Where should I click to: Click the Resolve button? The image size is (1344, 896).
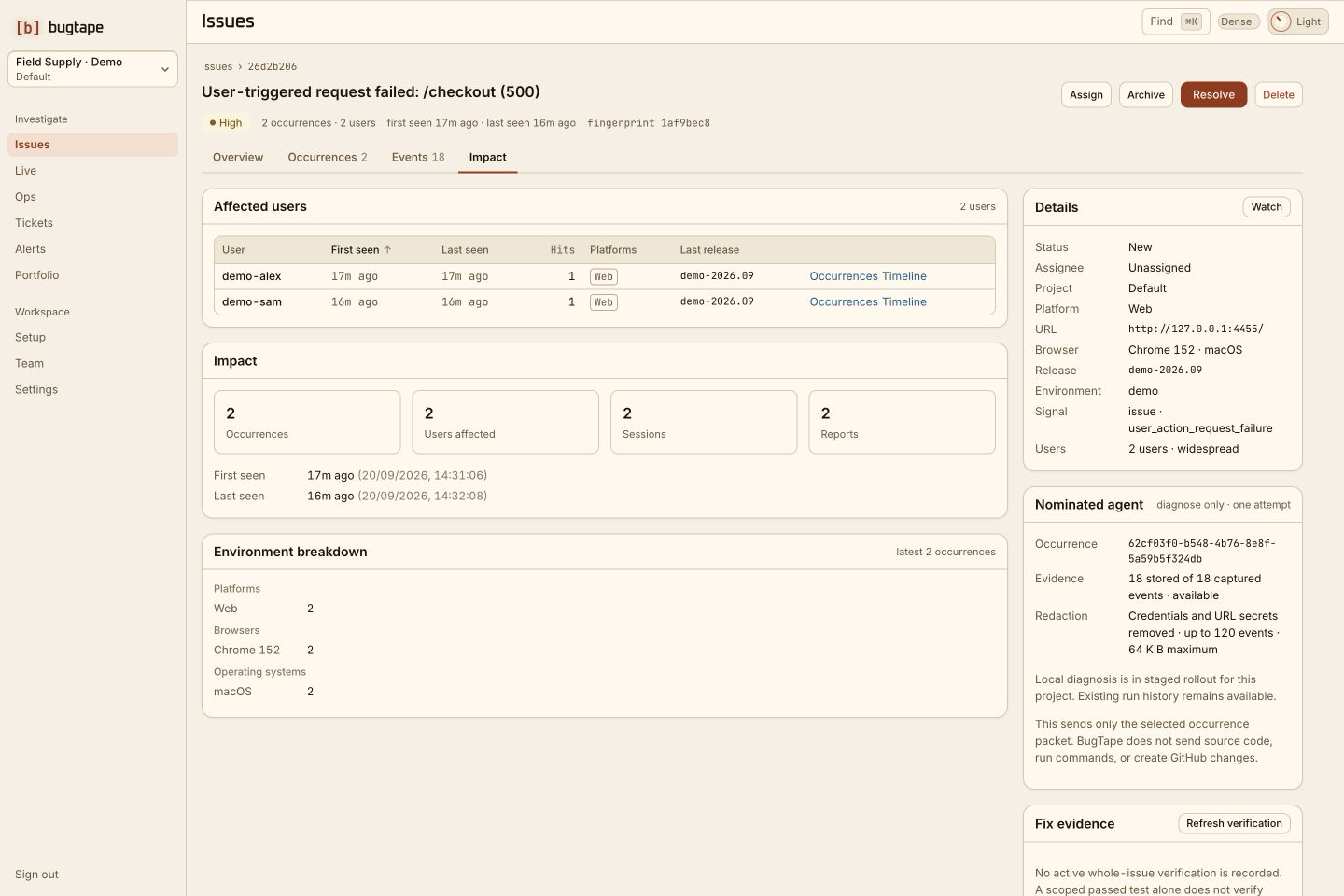tap(1213, 94)
